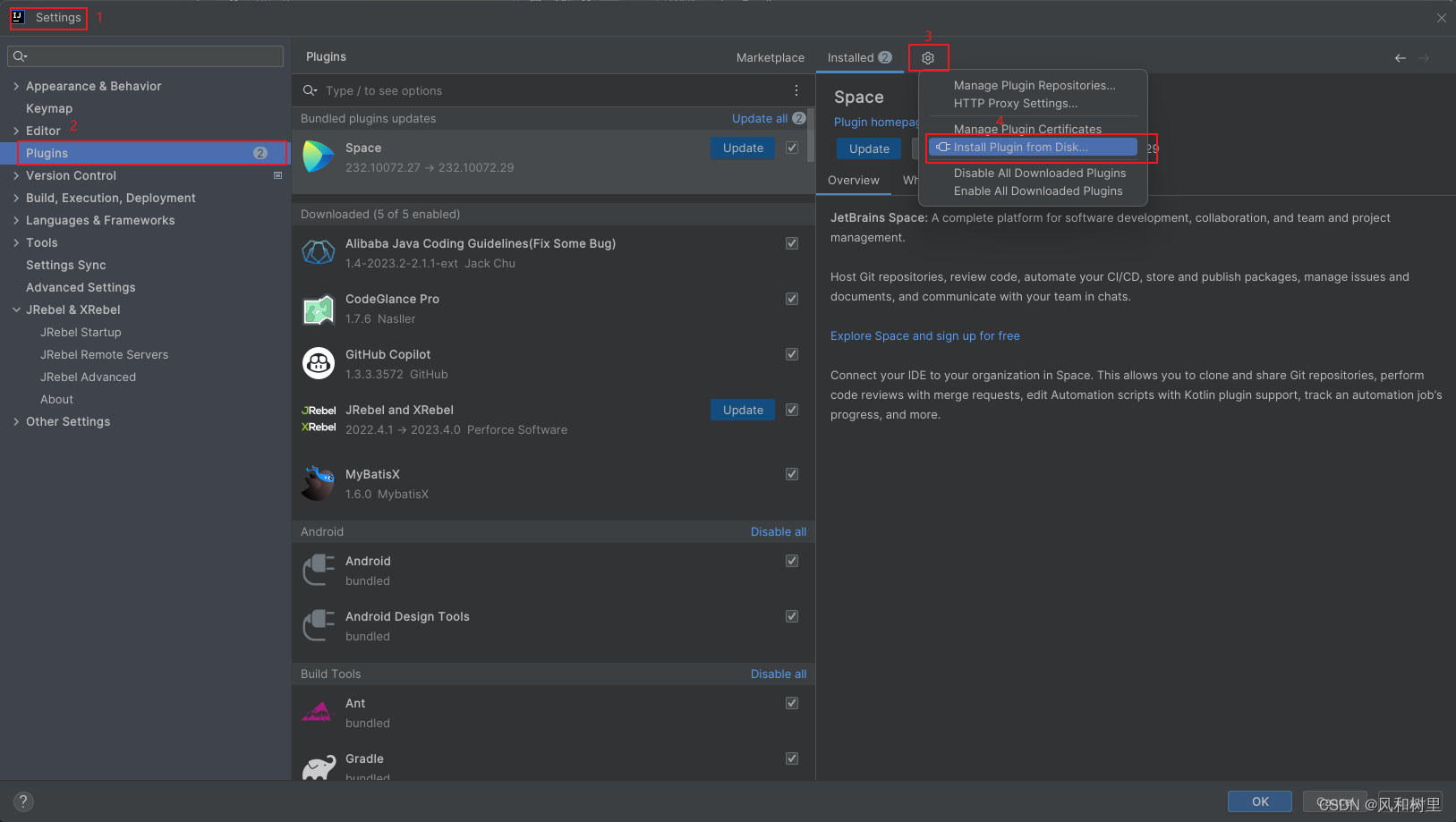Screen dimensions: 1456x822
Task: Expand Build, Execution, Deployment
Action: tap(16, 198)
